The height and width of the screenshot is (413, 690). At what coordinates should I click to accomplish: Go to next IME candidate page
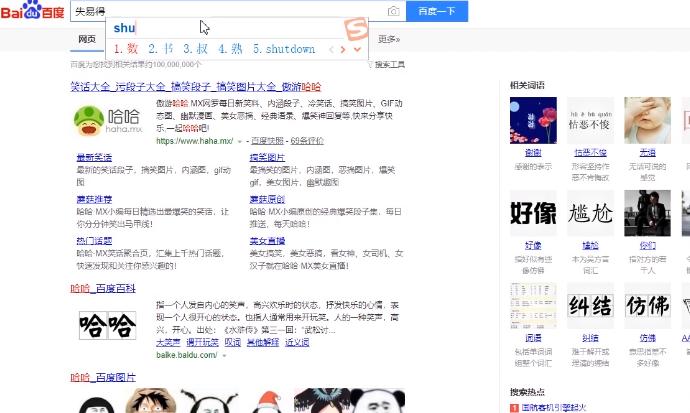point(343,50)
